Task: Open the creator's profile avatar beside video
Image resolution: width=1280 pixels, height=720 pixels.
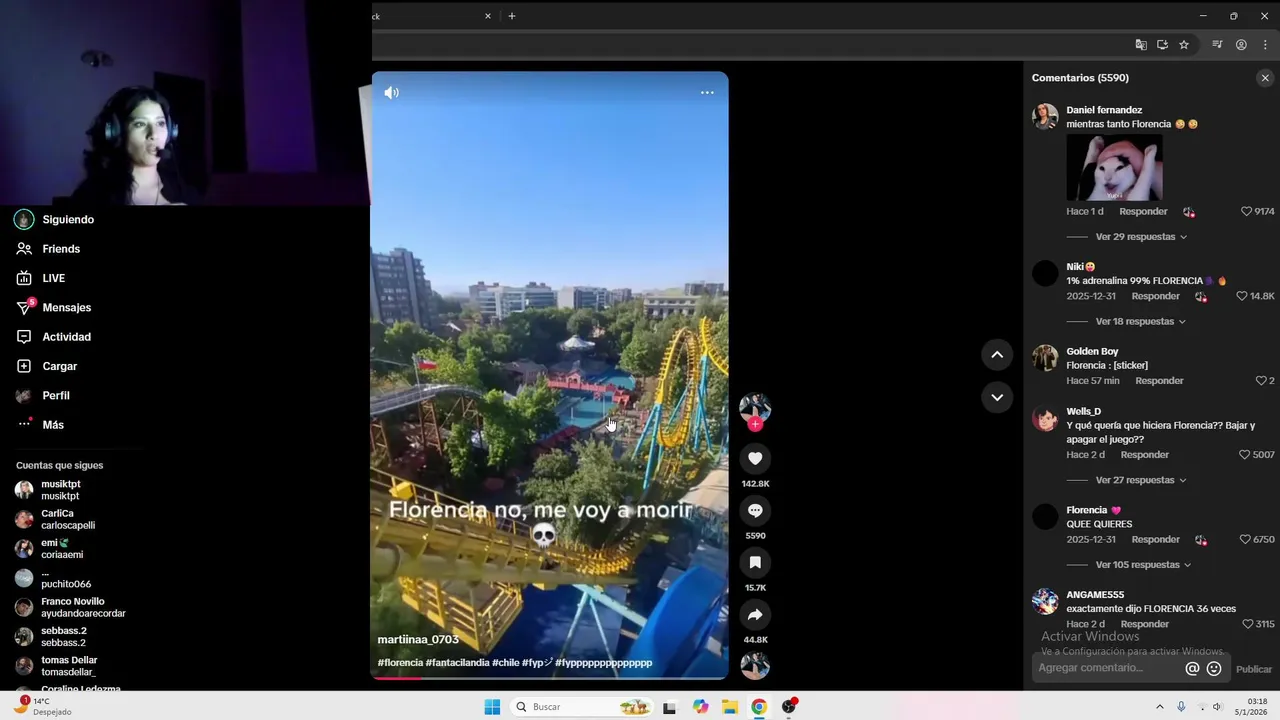Action: click(x=755, y=407)
